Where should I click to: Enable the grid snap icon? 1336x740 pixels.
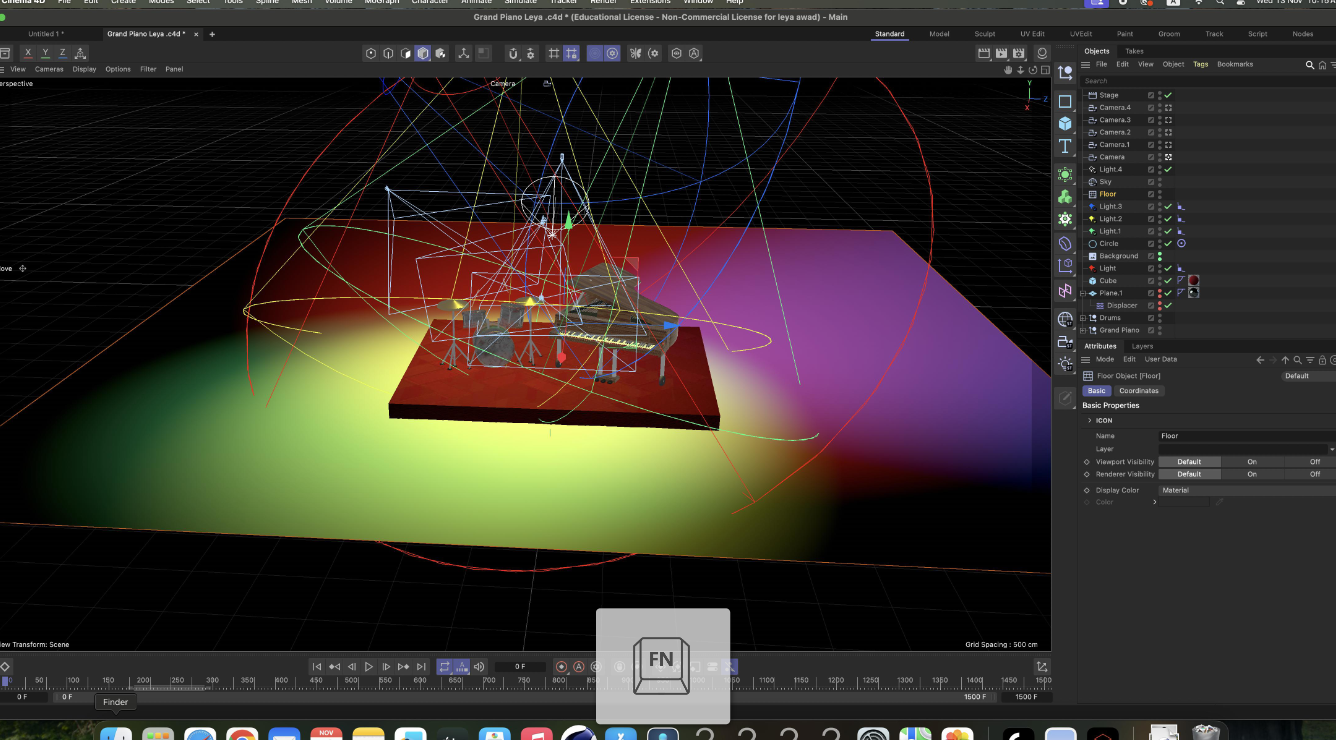(x=553, y=53)
